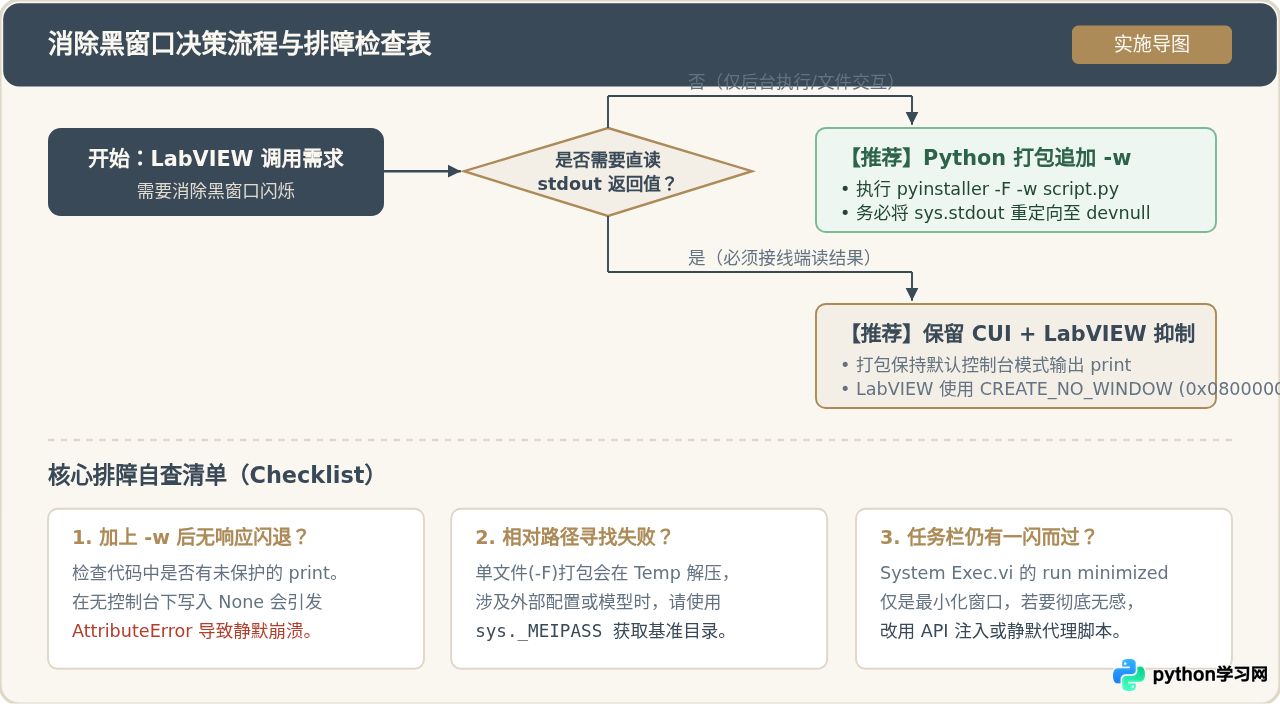Image resolution: width=1280 pixels, height=704 pixels.
Task: Click the line System Exec.vi 的 run minimized
Action: tap(1024, 573)
